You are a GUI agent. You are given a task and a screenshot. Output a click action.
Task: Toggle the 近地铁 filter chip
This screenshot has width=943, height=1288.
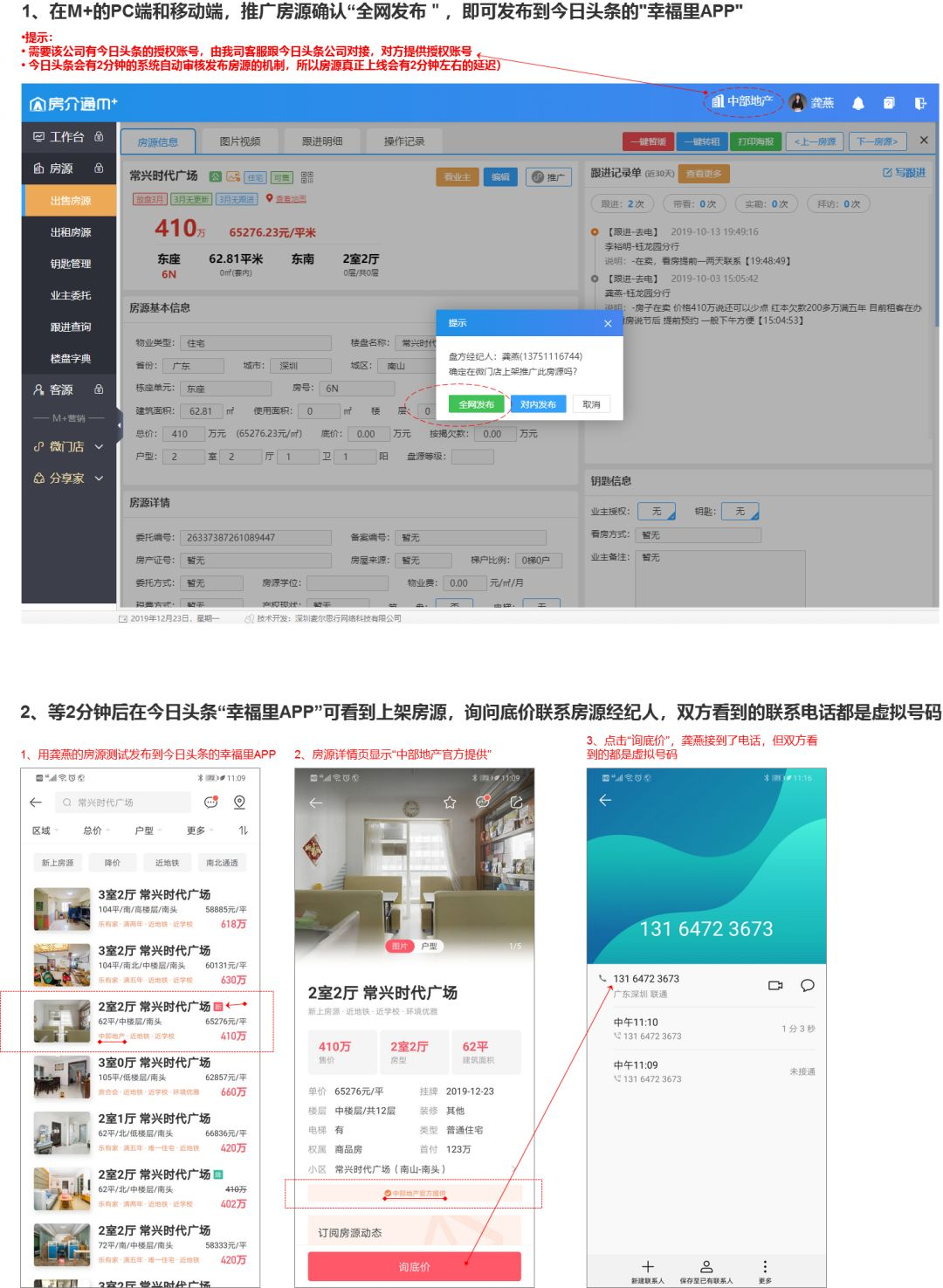click(x=168, y=863)
